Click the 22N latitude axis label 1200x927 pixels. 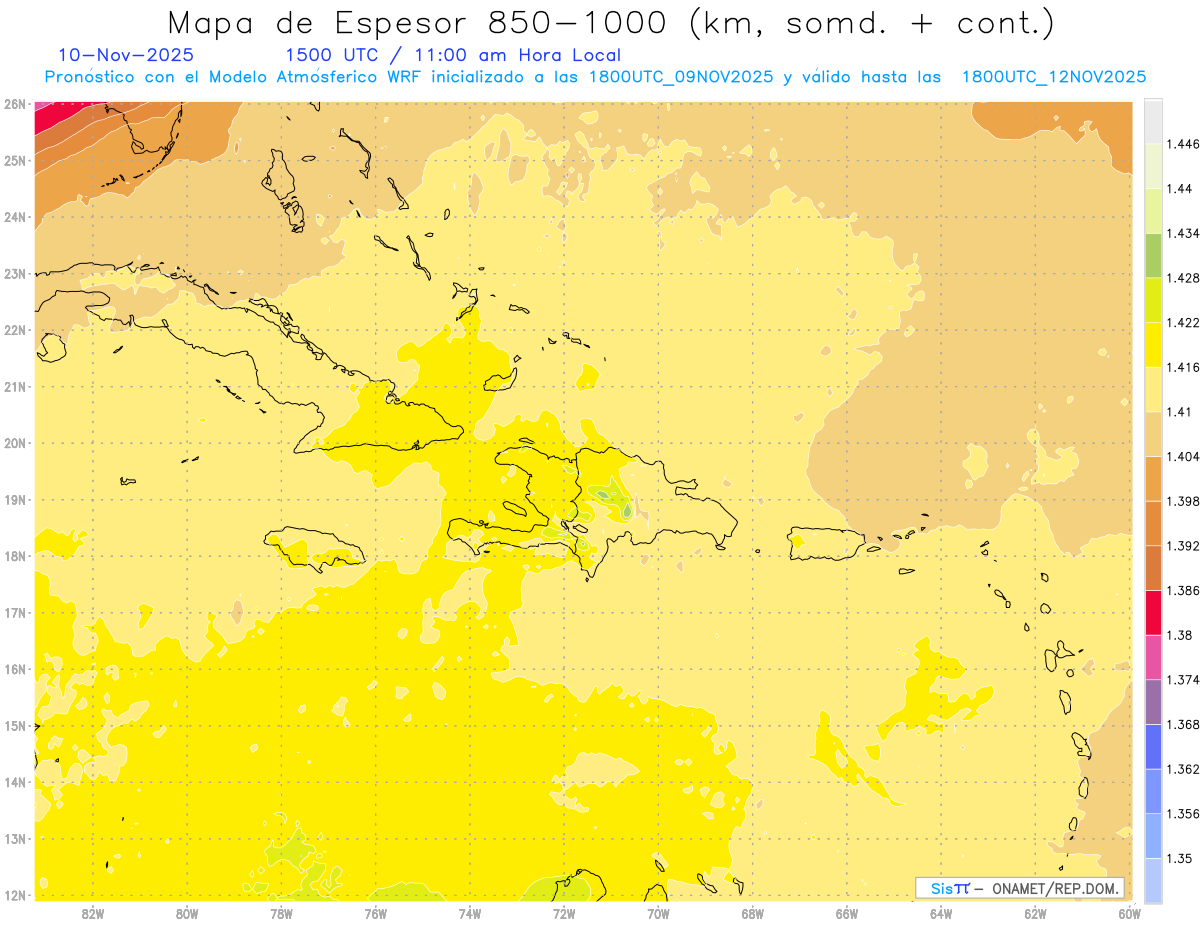(14, 330)
